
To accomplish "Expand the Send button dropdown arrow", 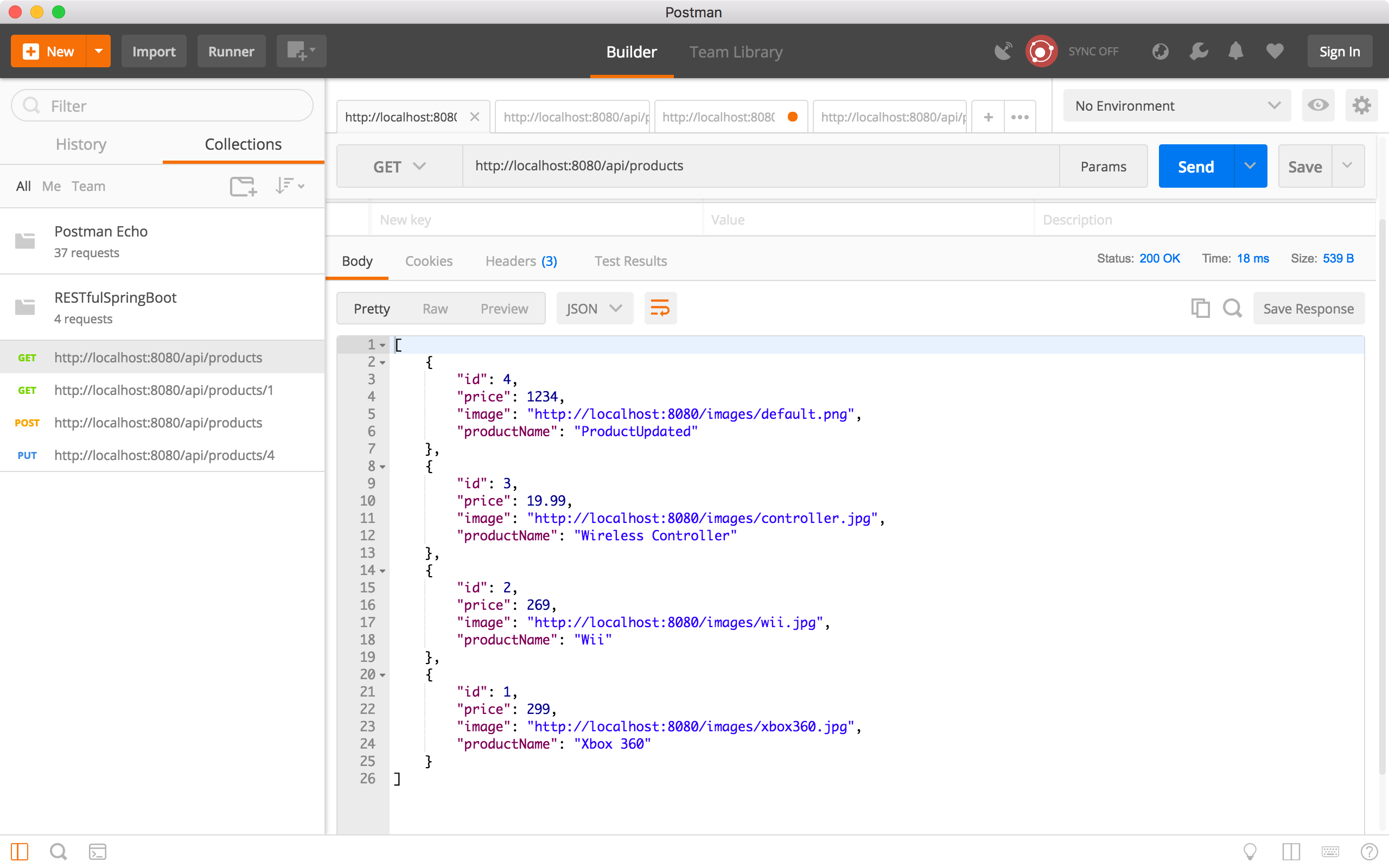I will (x=1250, y=166).
